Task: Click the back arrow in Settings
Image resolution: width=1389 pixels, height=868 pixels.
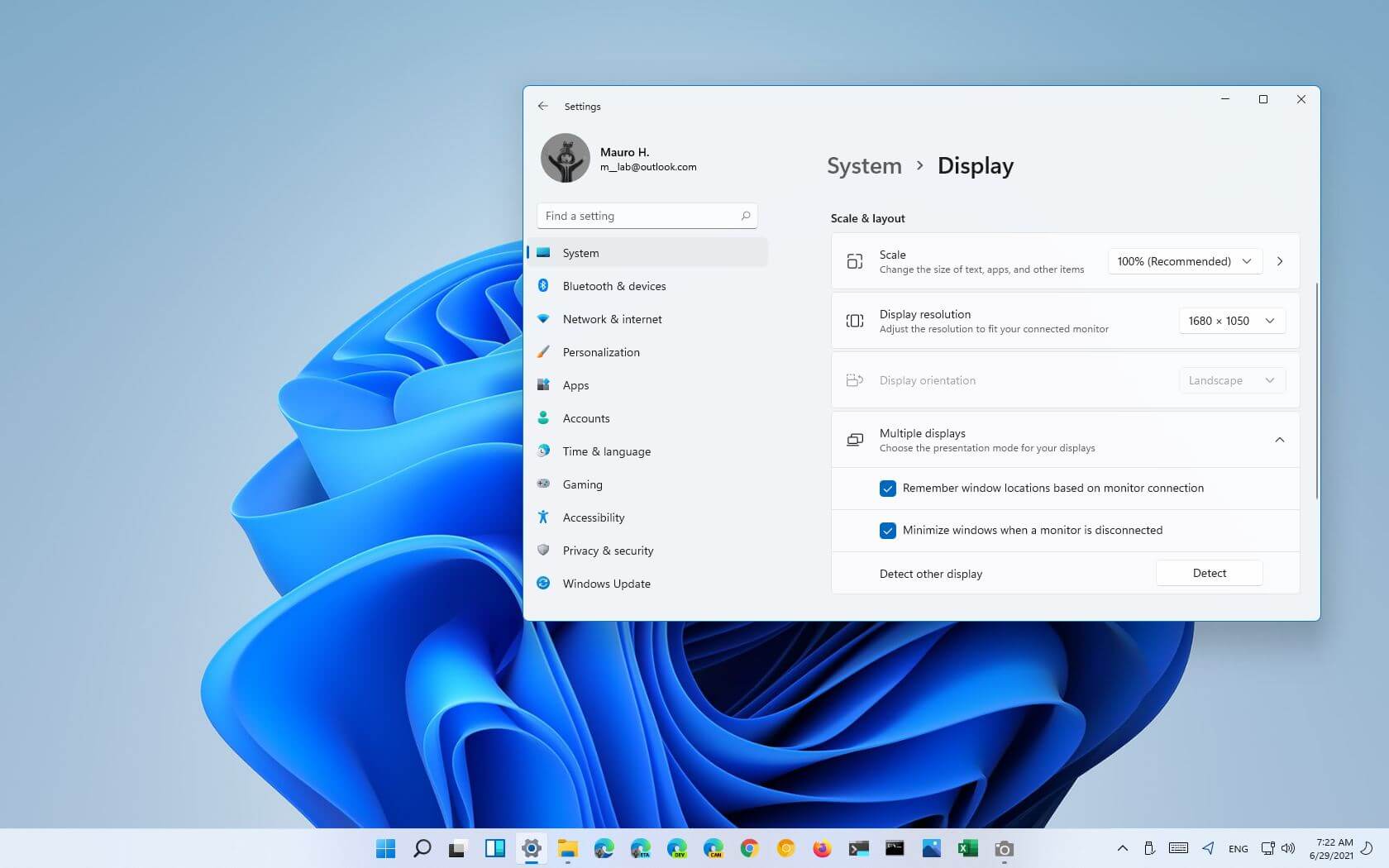Action: [x=542, y=106]
